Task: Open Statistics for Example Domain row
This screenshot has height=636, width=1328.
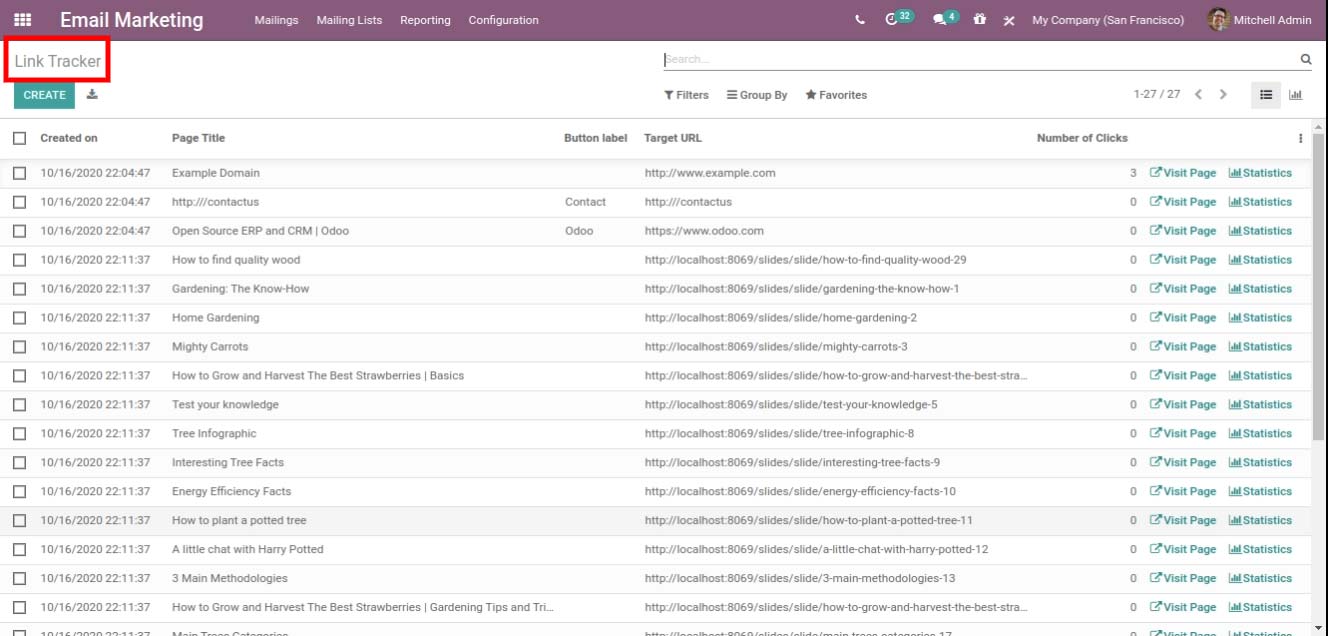Action: [1260, 173]
